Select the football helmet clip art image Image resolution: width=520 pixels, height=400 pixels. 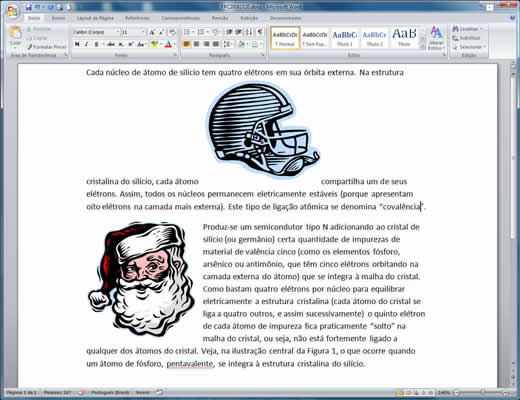[262, 129]
